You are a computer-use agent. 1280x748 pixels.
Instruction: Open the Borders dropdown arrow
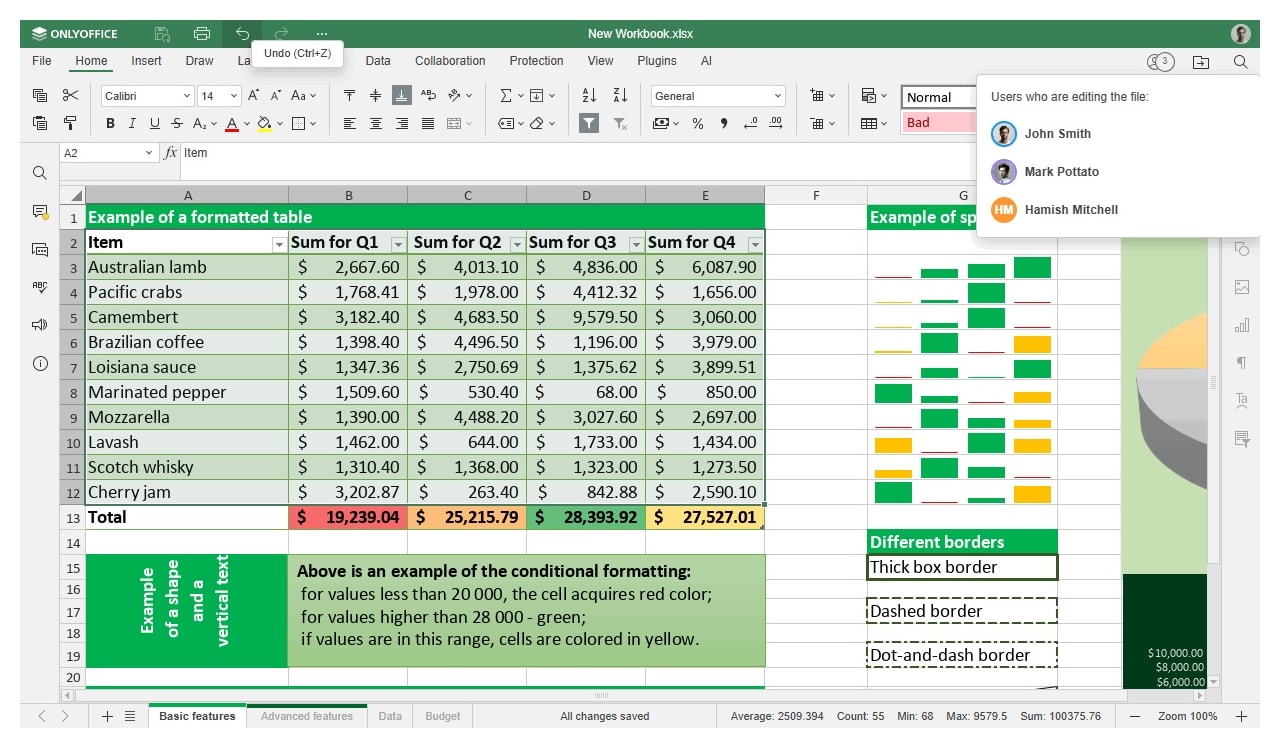click(312, 124)
